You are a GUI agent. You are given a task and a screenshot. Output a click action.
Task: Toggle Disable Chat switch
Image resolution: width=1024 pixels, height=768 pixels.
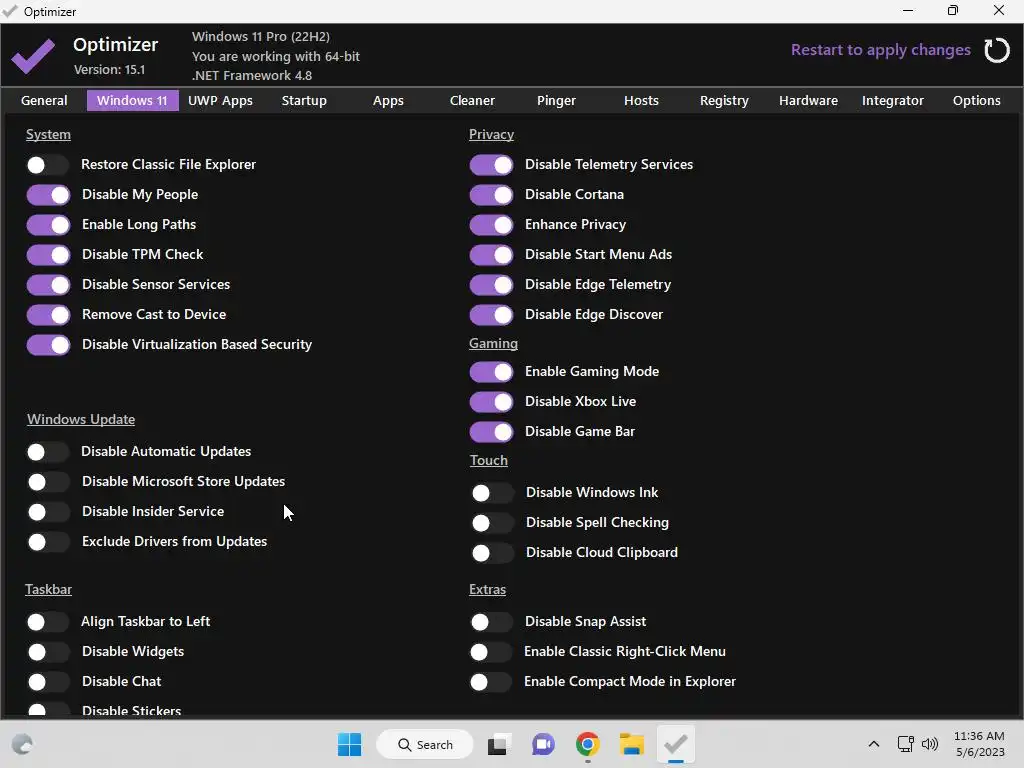48,682
